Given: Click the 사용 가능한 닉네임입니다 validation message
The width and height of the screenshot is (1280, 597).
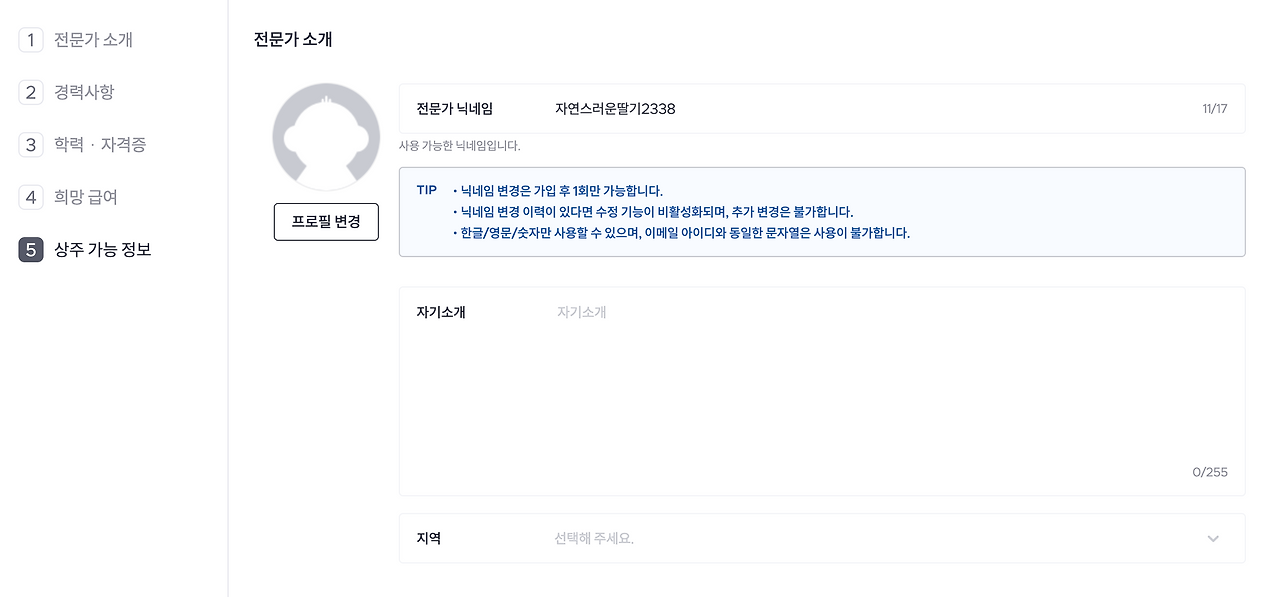Looking at the screenshot, I should [460, 146].
